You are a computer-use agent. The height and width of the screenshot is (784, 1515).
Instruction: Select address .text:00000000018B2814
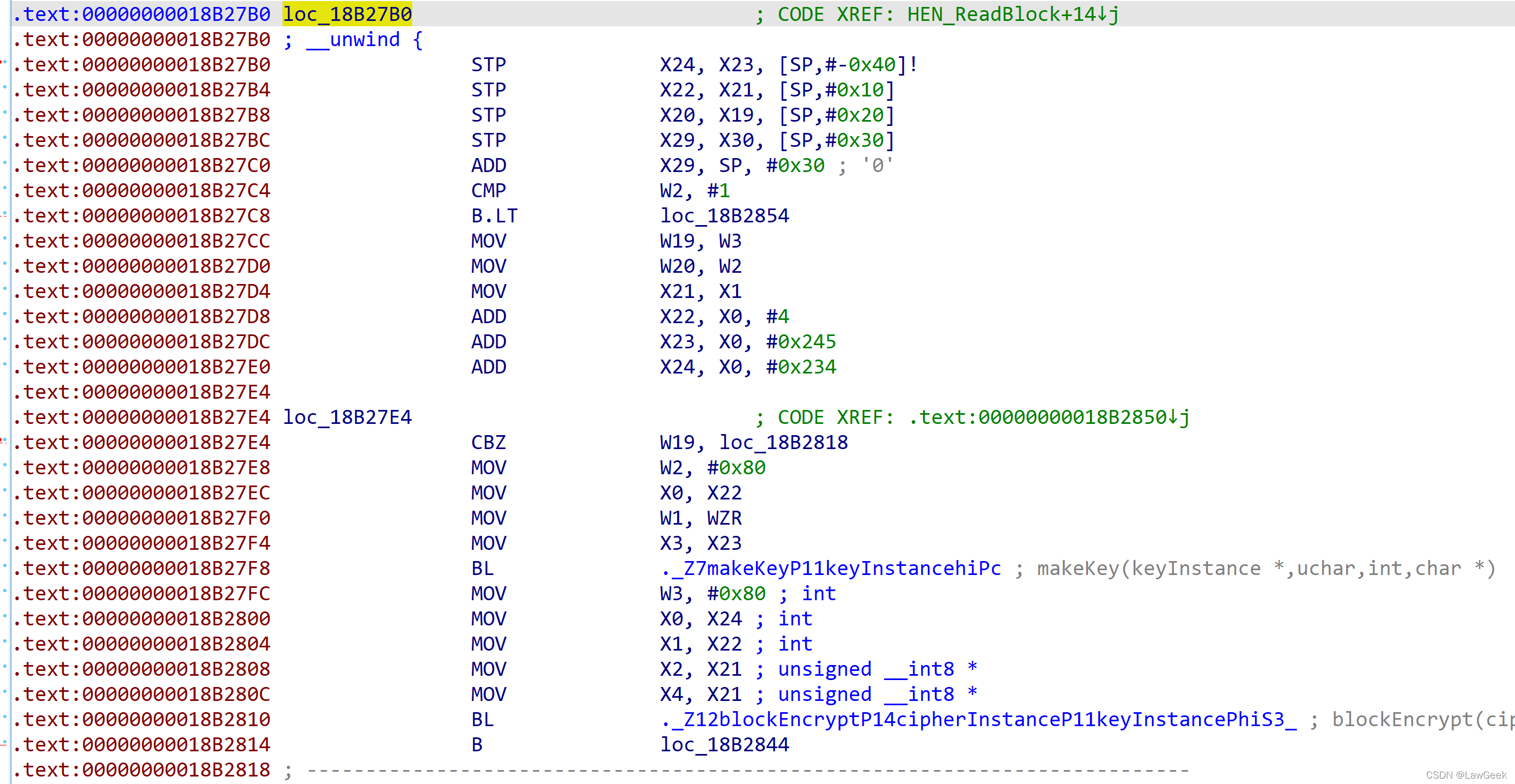141,745
